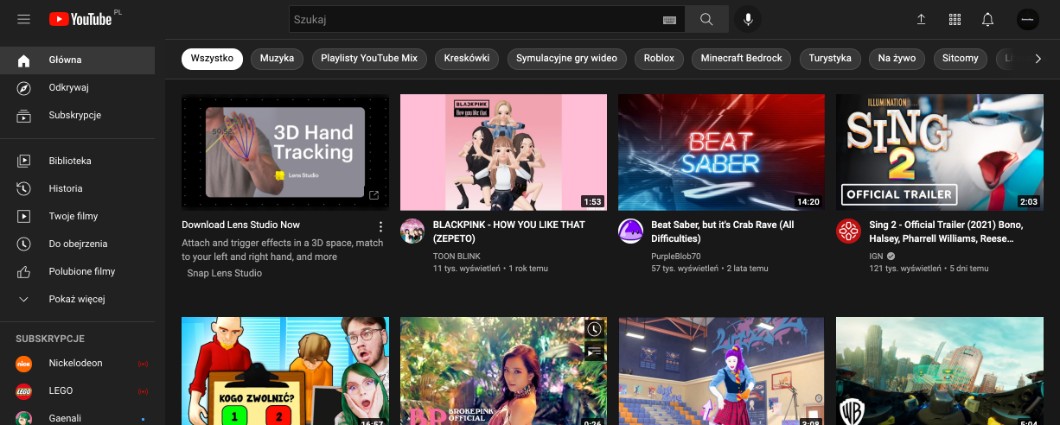Open Historia in sidebar
Image resolution: width=1060 pixels, height=425 pixels.
click(x=65, y=189)
